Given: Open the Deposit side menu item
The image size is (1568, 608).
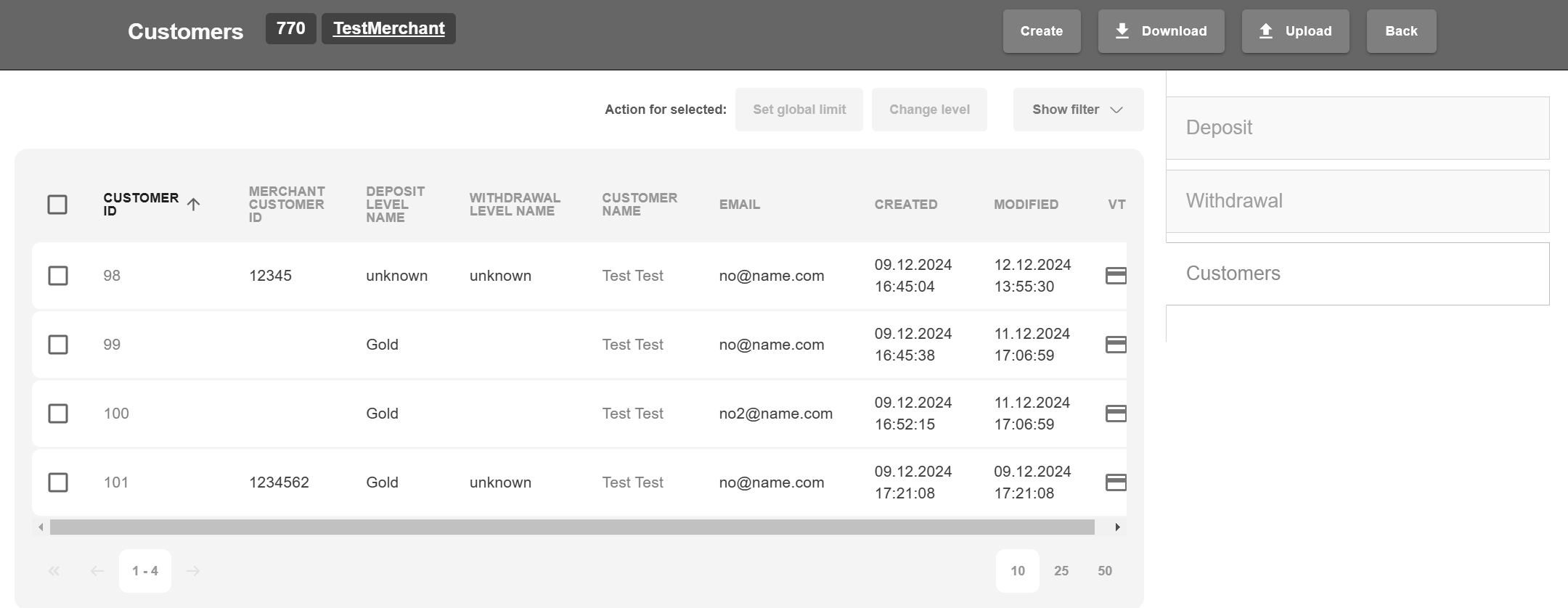Looking at the screenshot, I should pyautogui.click(x=1357, y=128).
